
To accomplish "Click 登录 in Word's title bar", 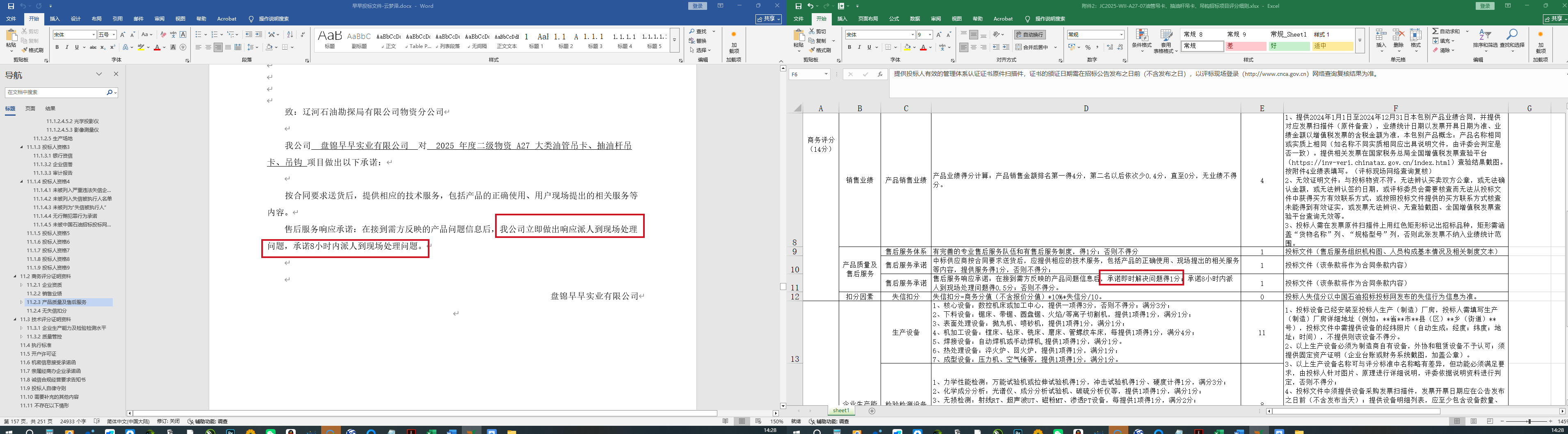I will (x=698, y=6).
